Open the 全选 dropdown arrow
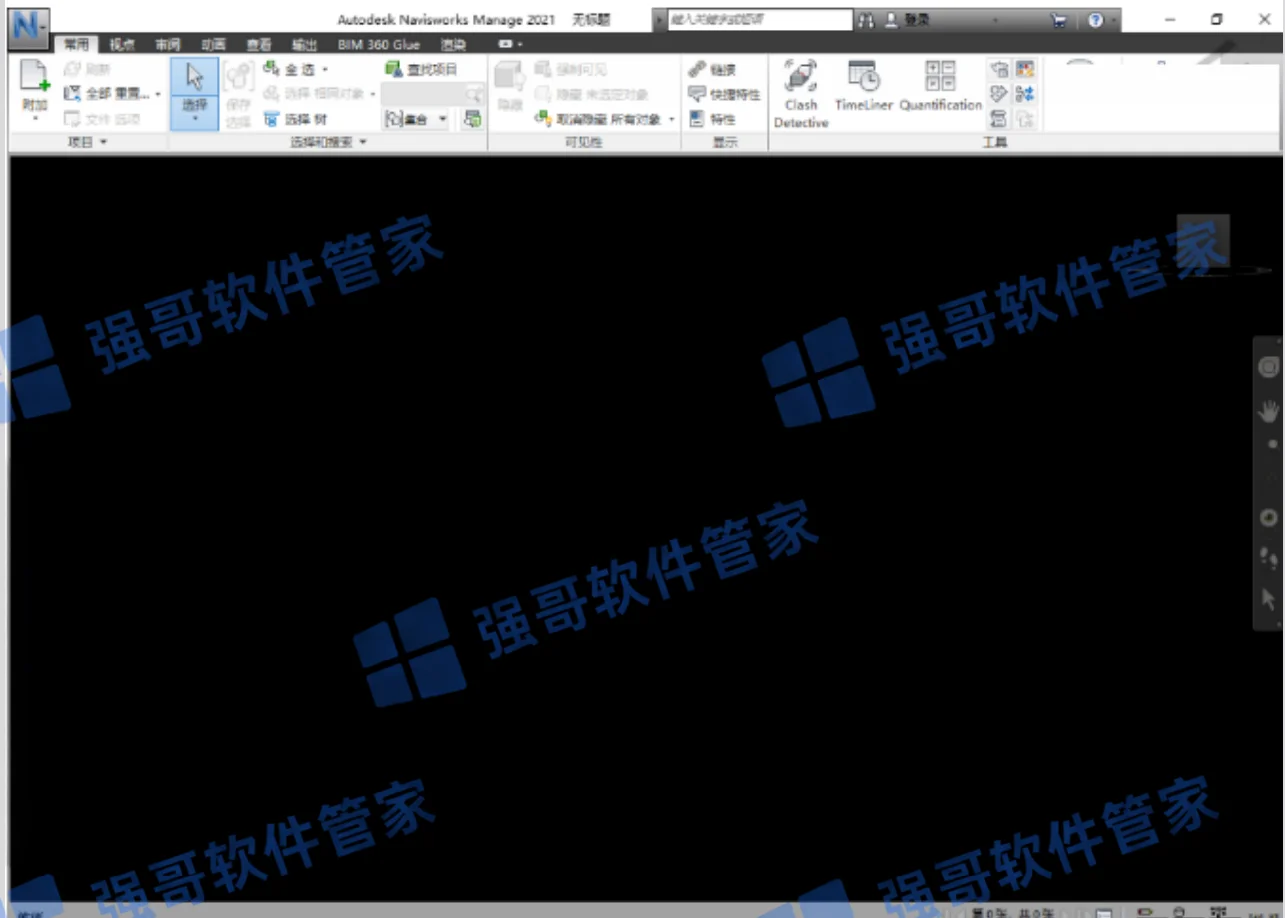Screen dimensions: 1285x918 click(325, 70)
